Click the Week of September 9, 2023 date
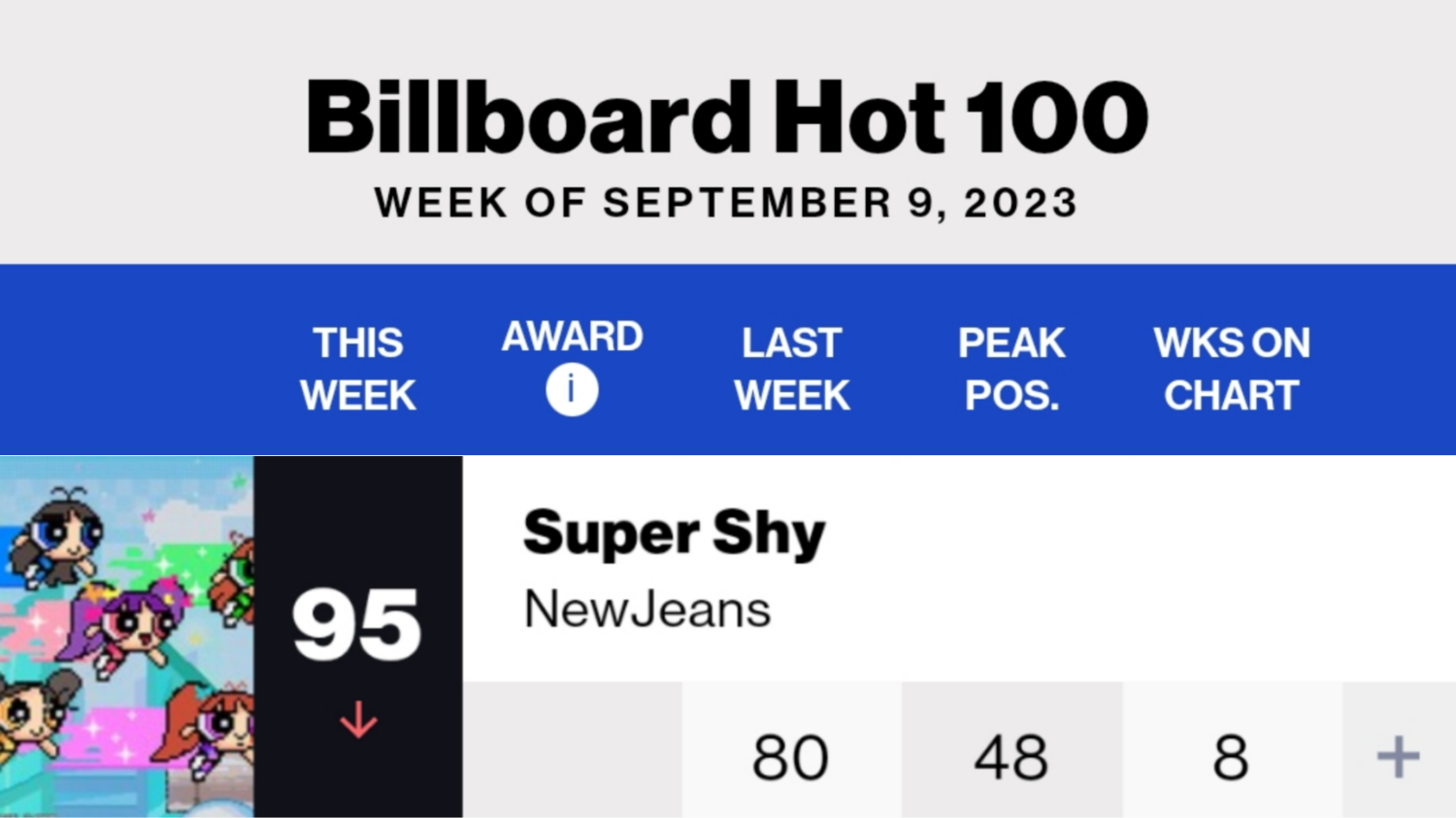This screenshot has width=1456, height=818. [726, 203]
